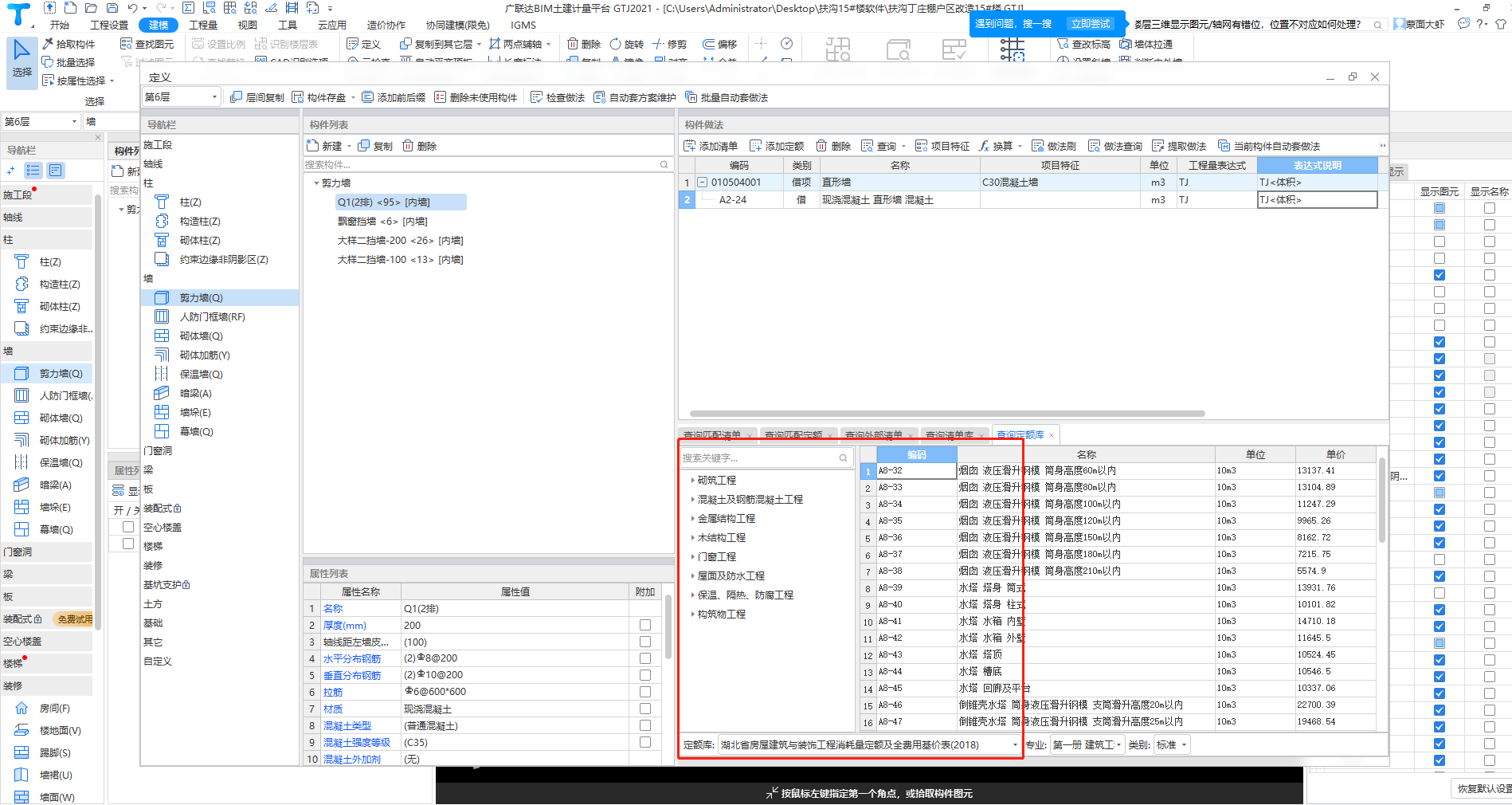Click the 检查做法 toolbar item
The width and height of the screenshot is (1512, 805).
[558, 97]
